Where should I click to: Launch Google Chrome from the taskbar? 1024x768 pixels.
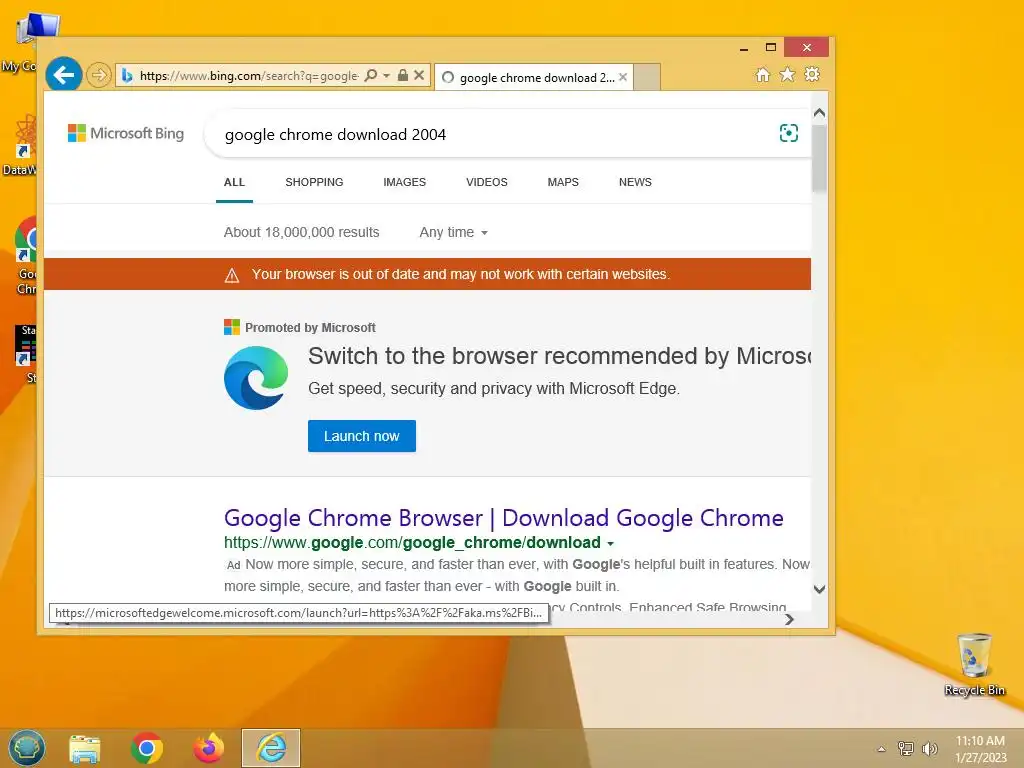147,748
